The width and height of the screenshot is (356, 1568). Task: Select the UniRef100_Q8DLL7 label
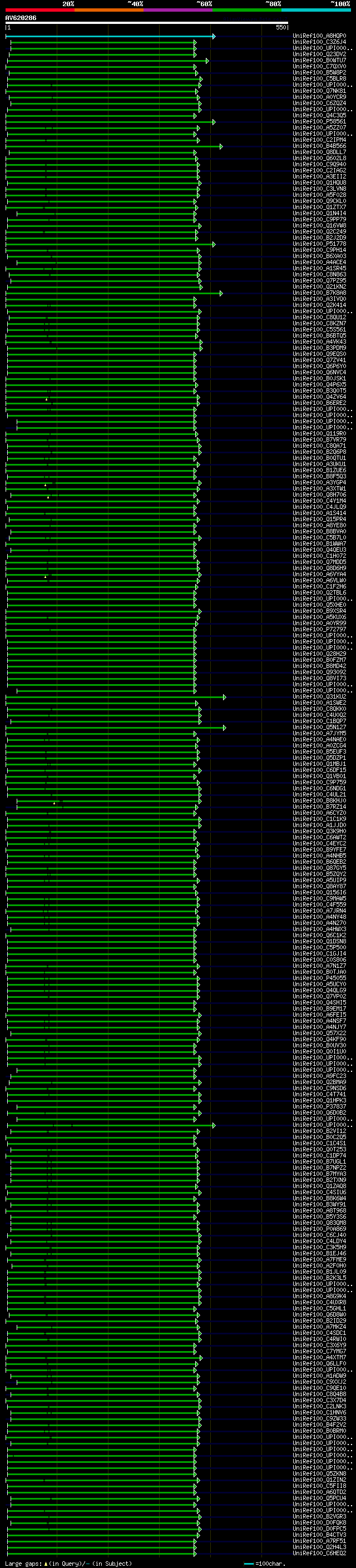tap(319, 152)
